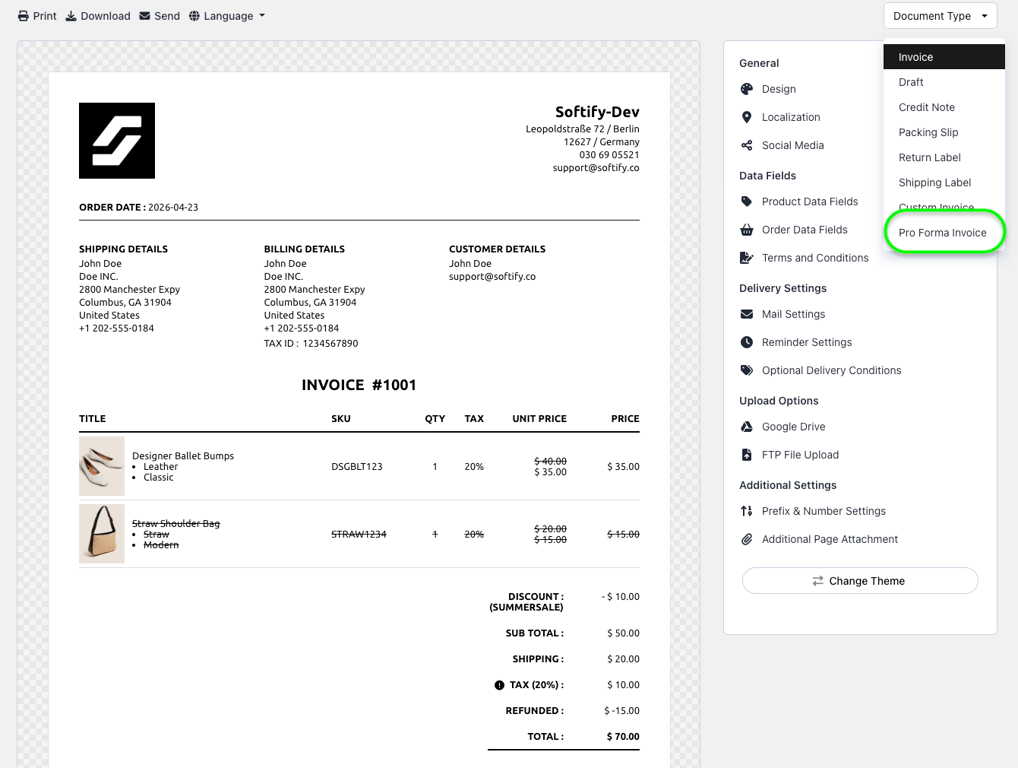Pick Packing Slip in the dropdown list
The height and width of the screenshot is (768, 1018).
pyautogui.click(x=928, y=132)
